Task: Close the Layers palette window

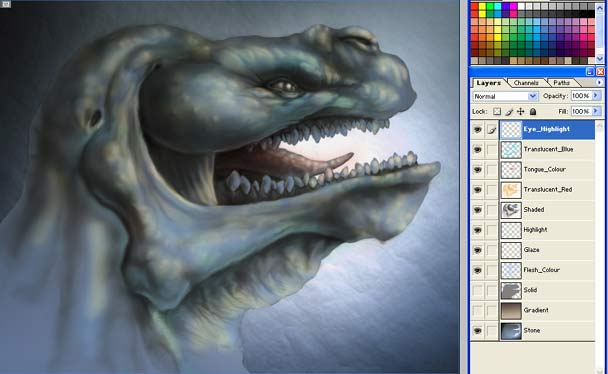Action: tap(600, 72)
